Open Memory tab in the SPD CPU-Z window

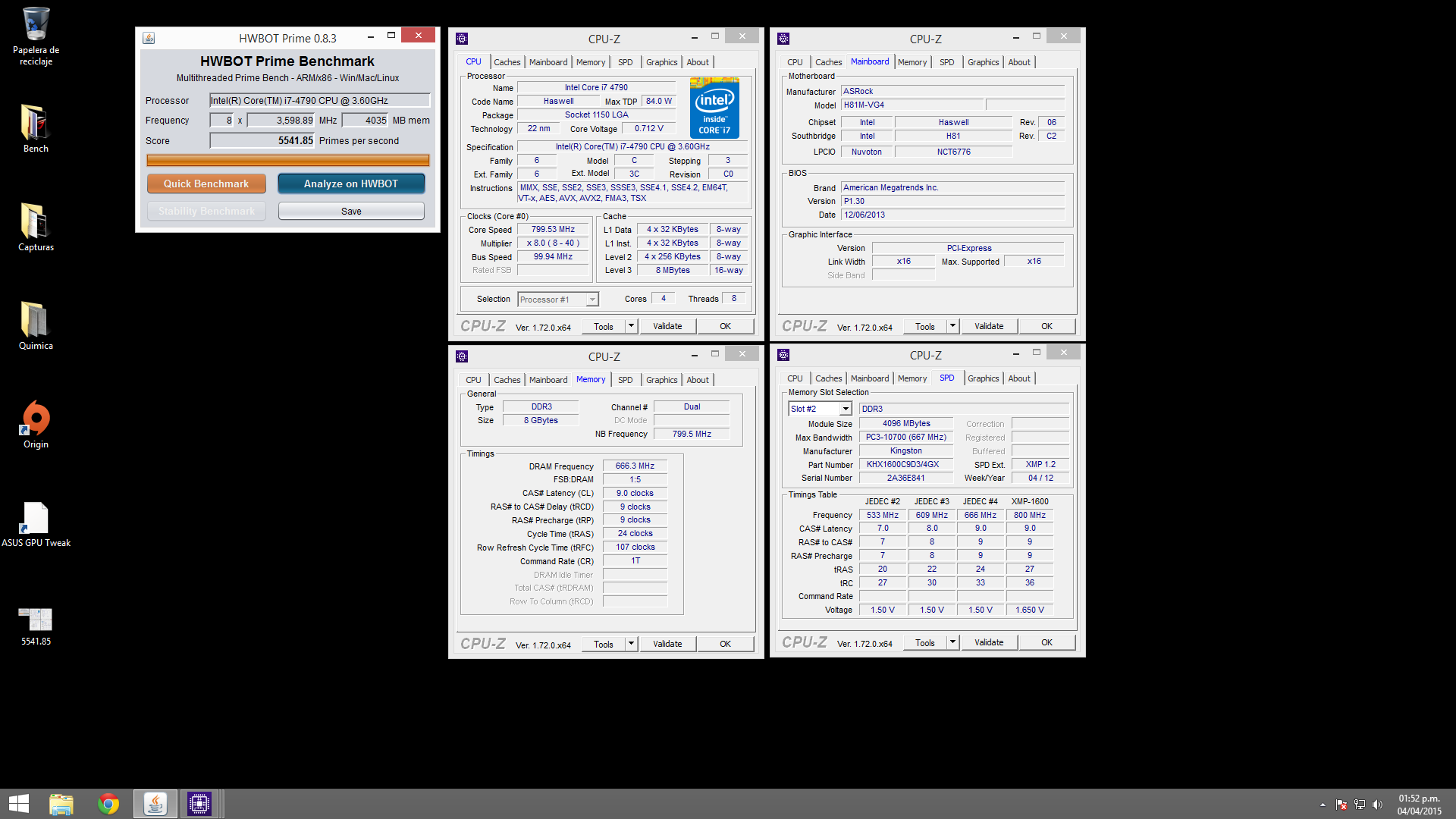tap(912, 378)
